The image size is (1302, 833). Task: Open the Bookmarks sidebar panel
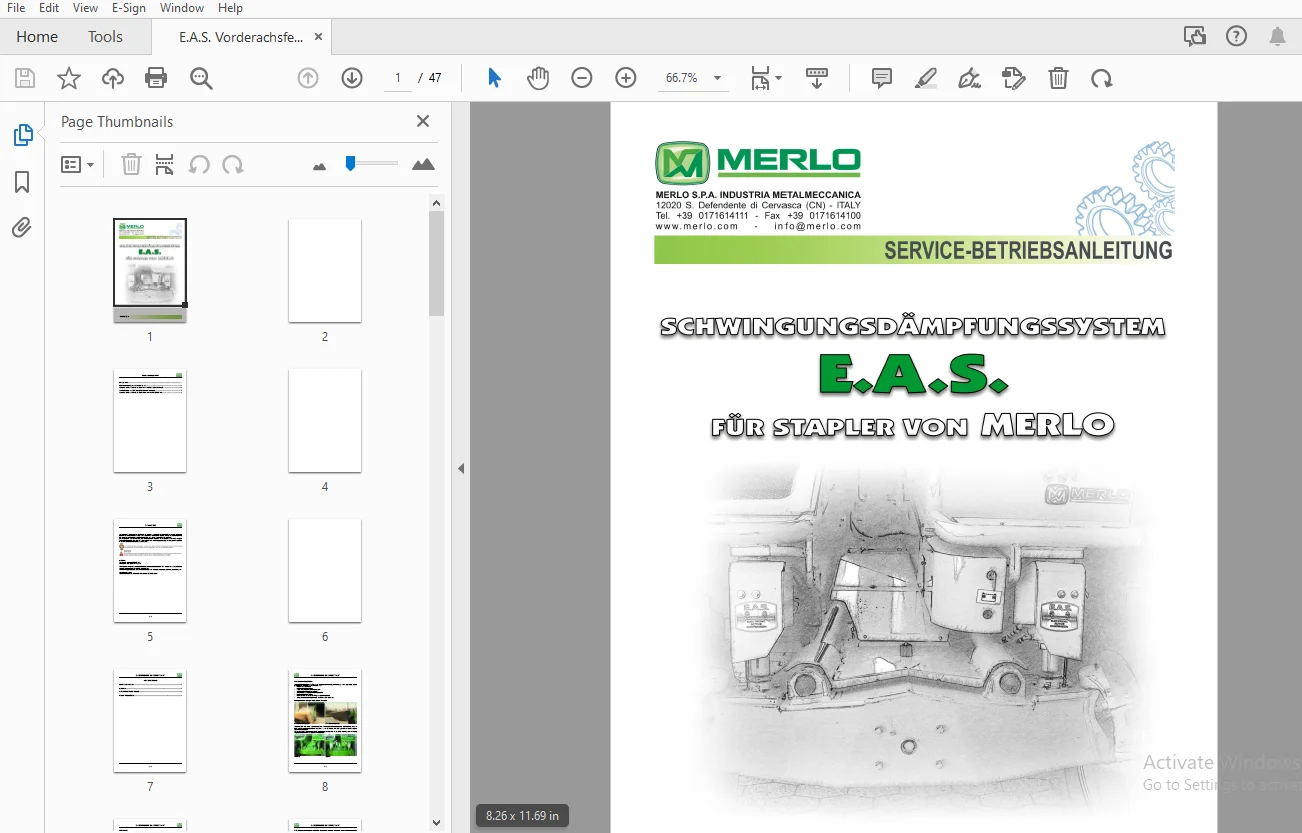coord(22,182)
